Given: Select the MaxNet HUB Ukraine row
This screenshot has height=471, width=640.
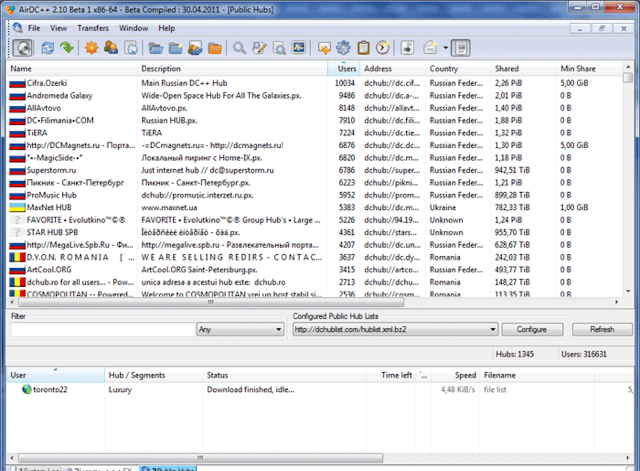Looking at the screenshot, I should tap(315, 207).
